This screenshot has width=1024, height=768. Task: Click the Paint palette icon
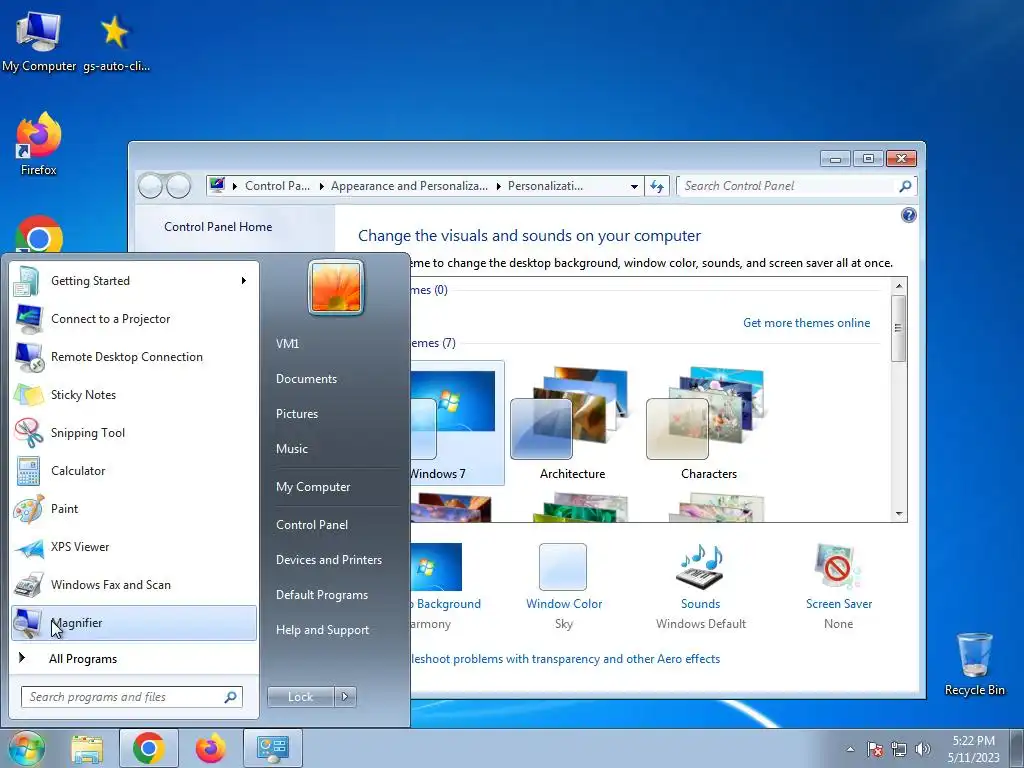click(x=28, y=509)
